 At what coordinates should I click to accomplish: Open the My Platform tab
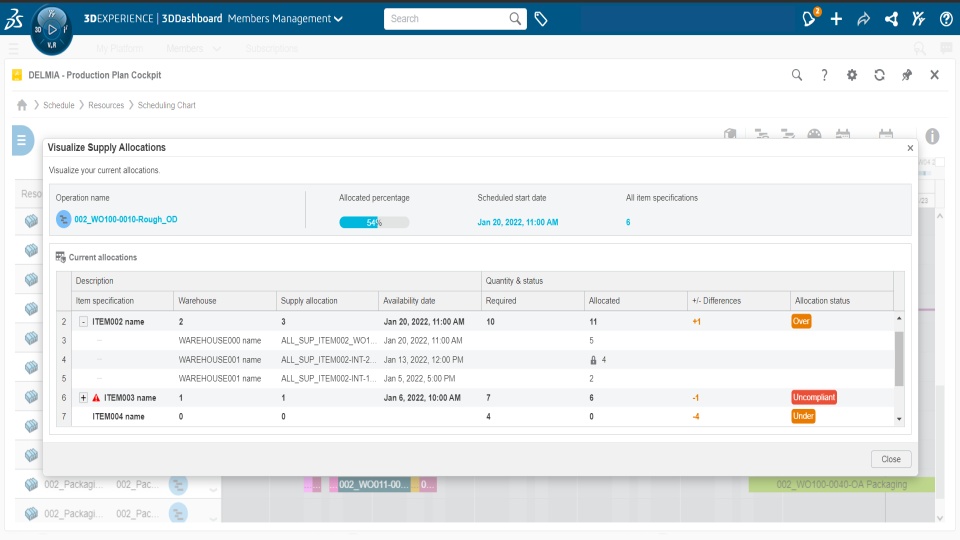119,48
